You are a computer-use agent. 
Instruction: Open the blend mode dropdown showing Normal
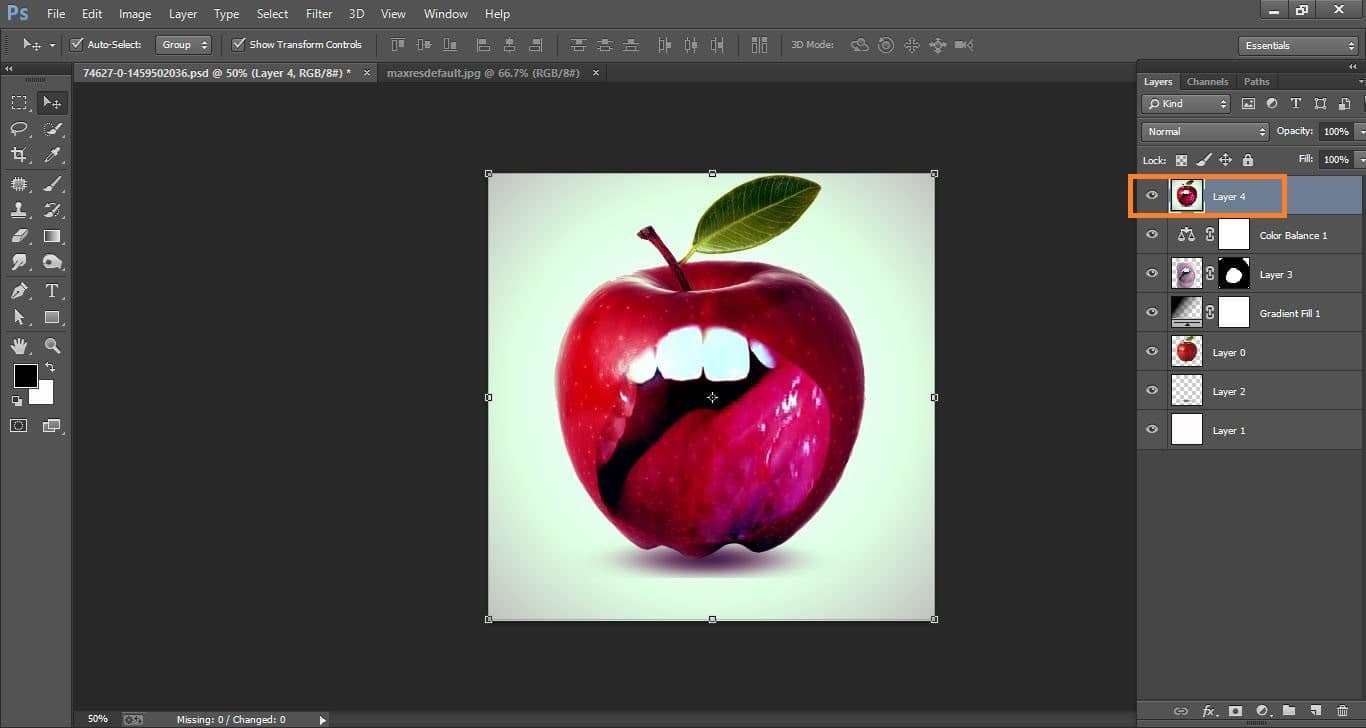(1203, 131)
